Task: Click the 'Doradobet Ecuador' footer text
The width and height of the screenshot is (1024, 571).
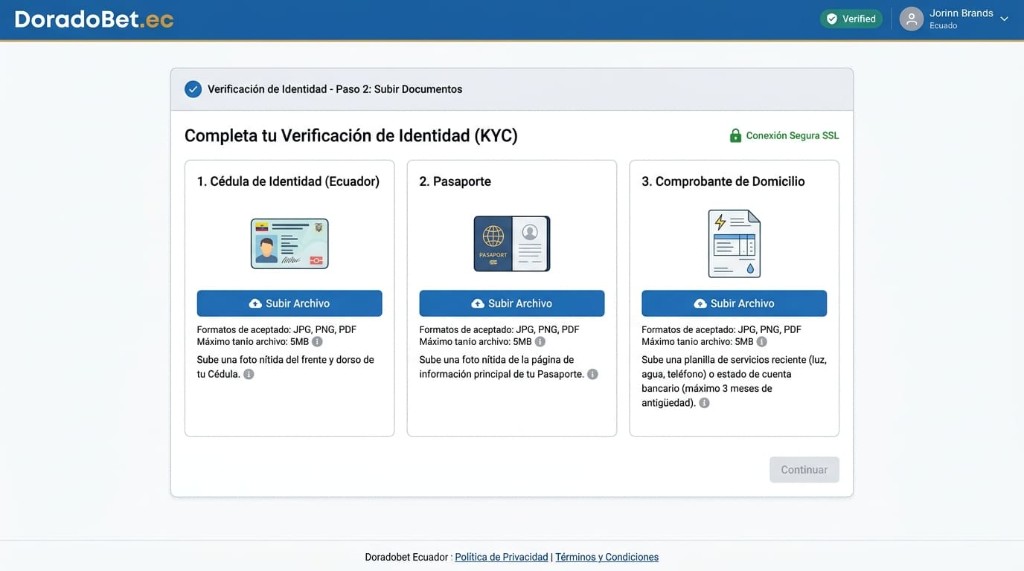Action: coord(406,557)
